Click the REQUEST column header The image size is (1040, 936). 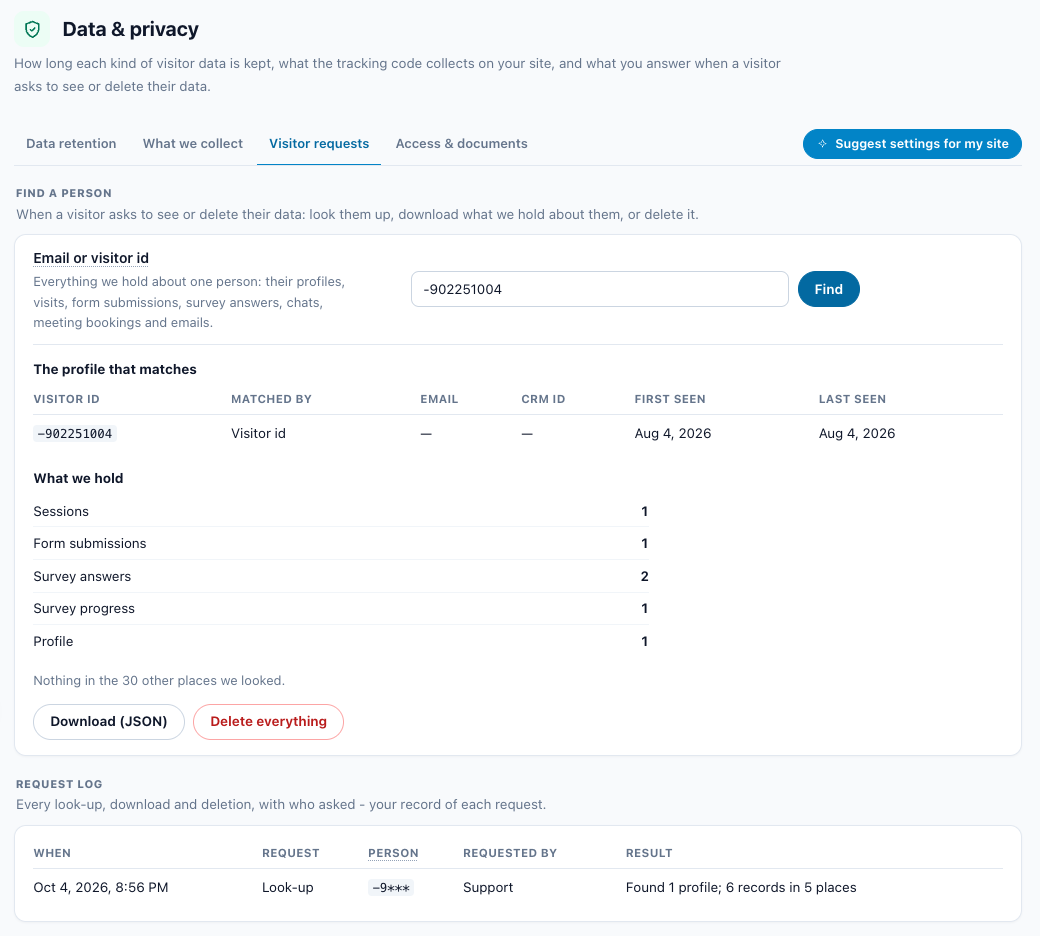[x=291, y=853]
